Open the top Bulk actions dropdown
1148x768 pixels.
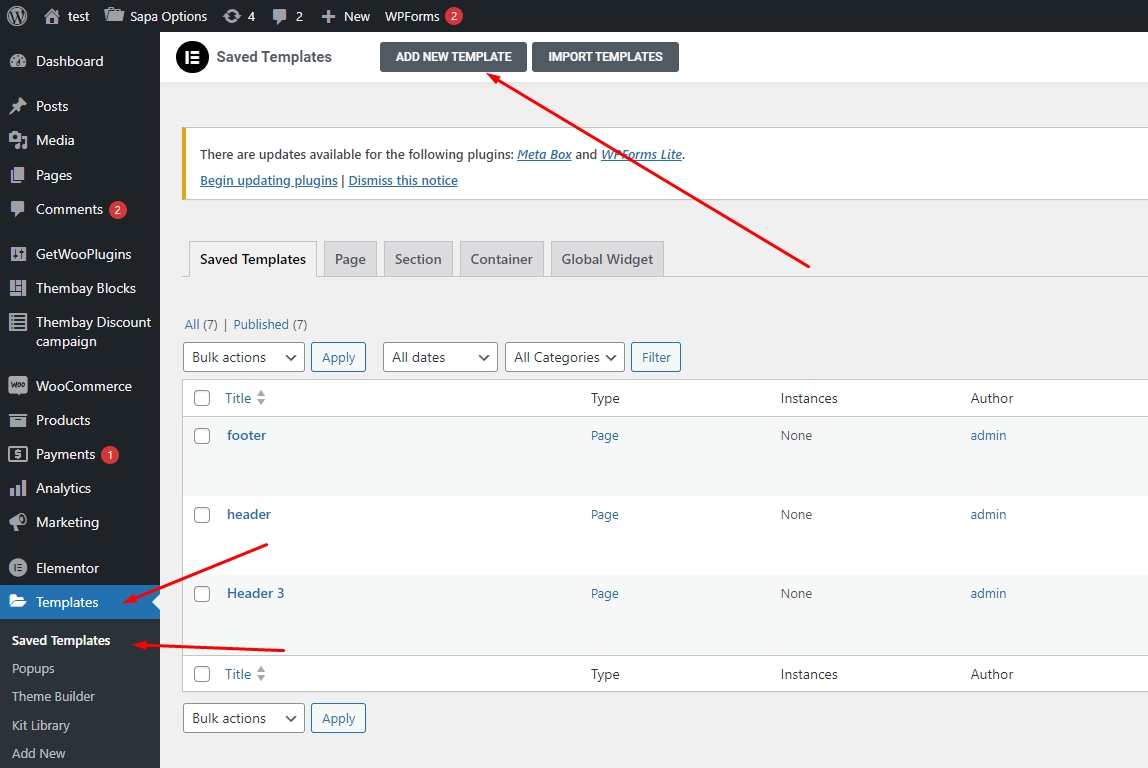click(244, 357)
